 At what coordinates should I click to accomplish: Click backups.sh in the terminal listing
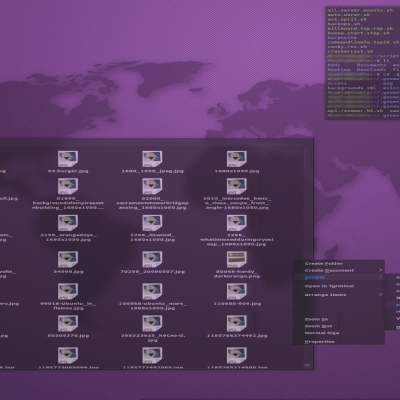(x=343, y=24)
